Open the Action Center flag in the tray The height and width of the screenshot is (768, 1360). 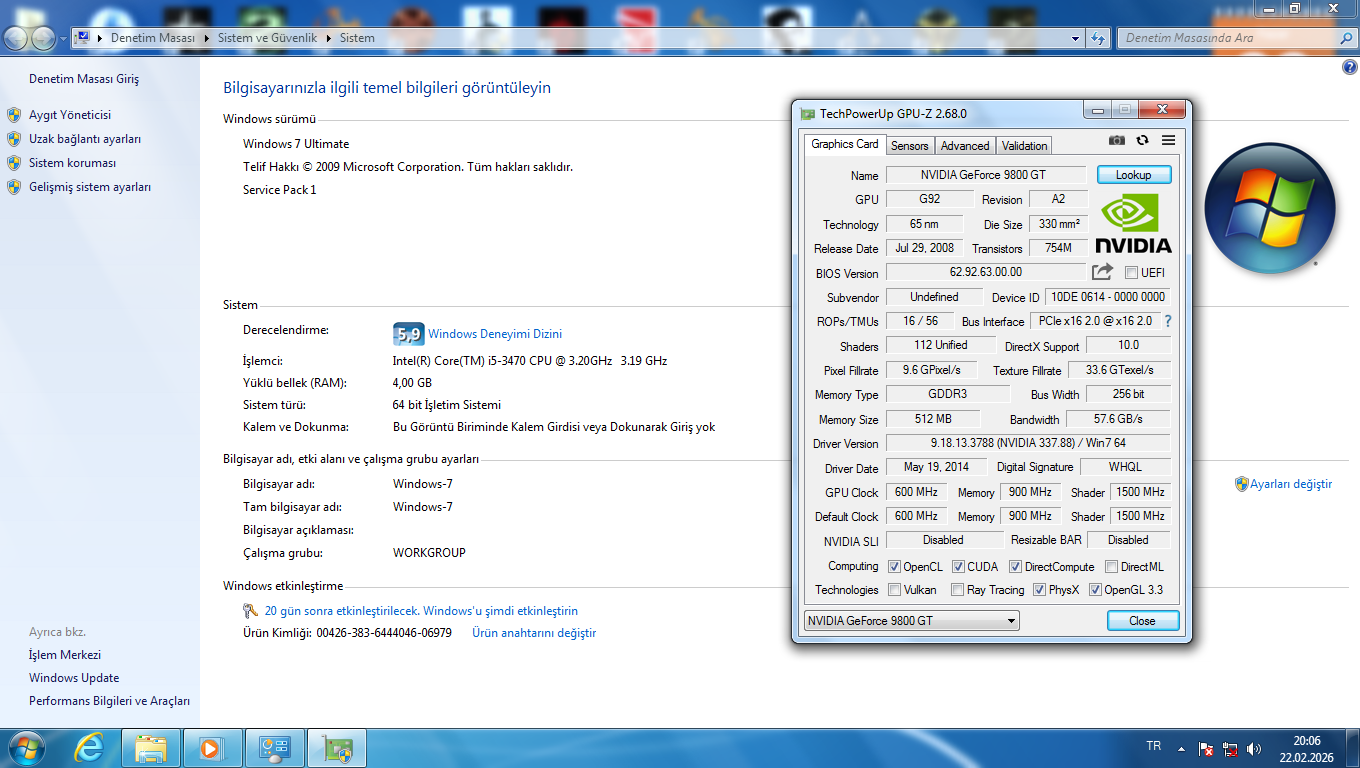pyautogui.click(x=1206, y=748)
